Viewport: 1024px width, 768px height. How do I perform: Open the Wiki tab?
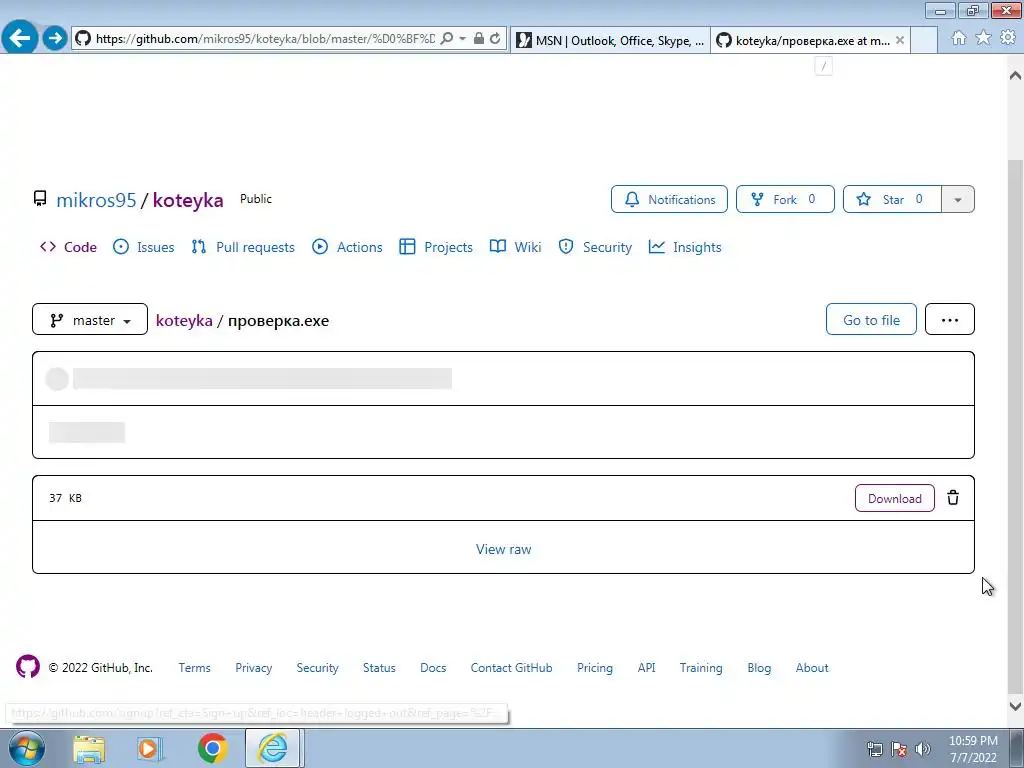[x=515, y=247]
